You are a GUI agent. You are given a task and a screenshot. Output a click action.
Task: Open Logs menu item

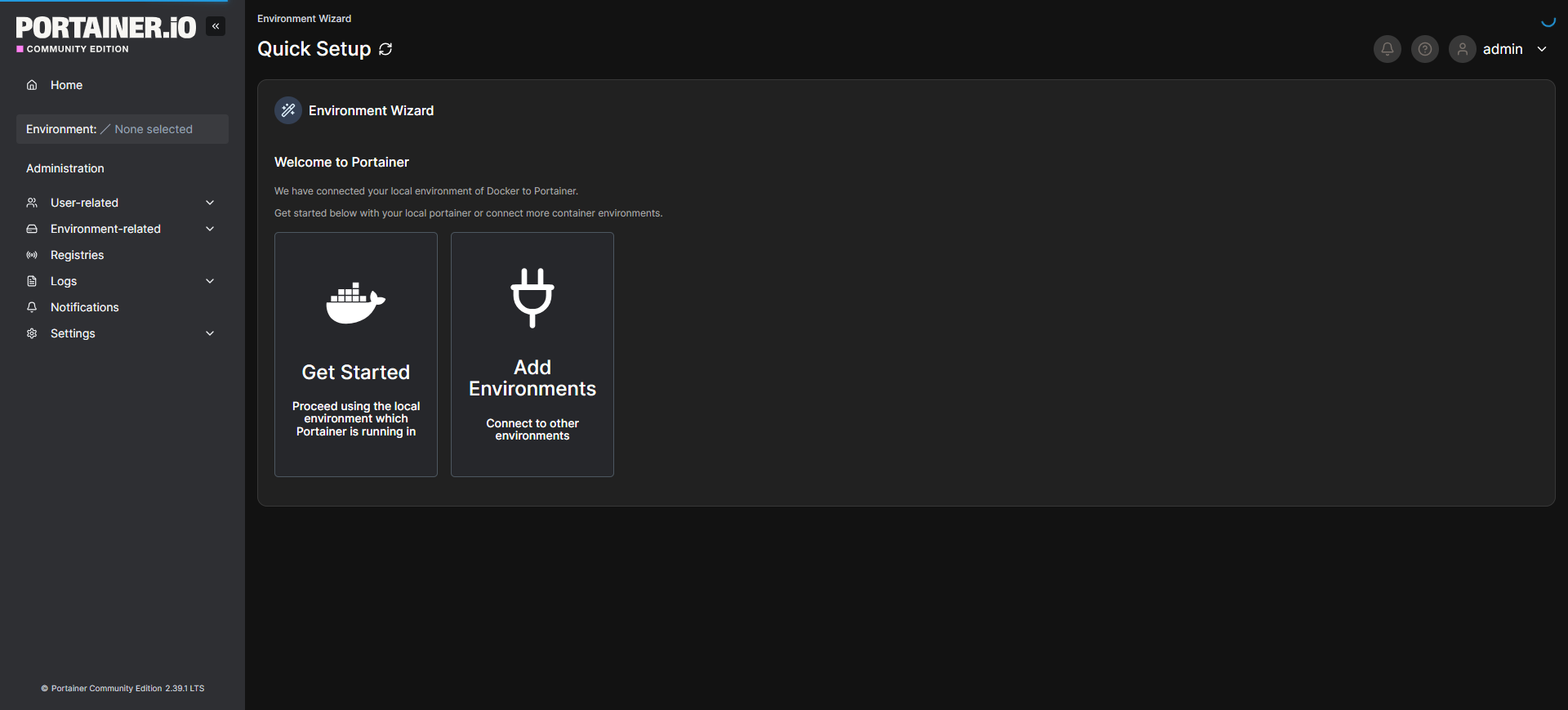point(122,281)
